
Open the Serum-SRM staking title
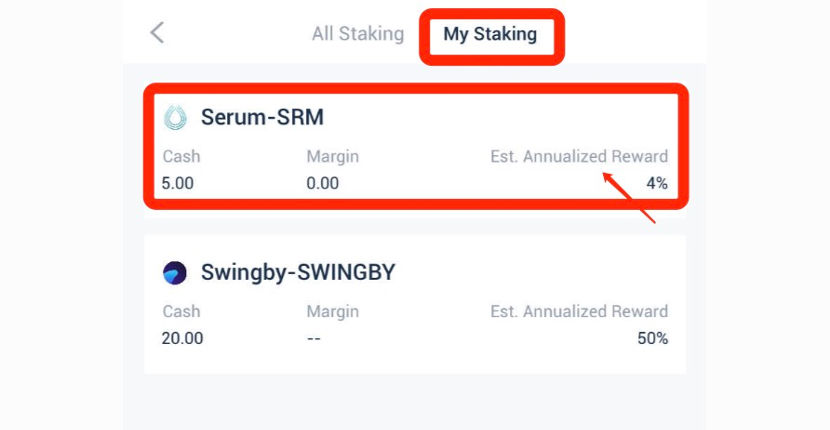click(262, 118)
